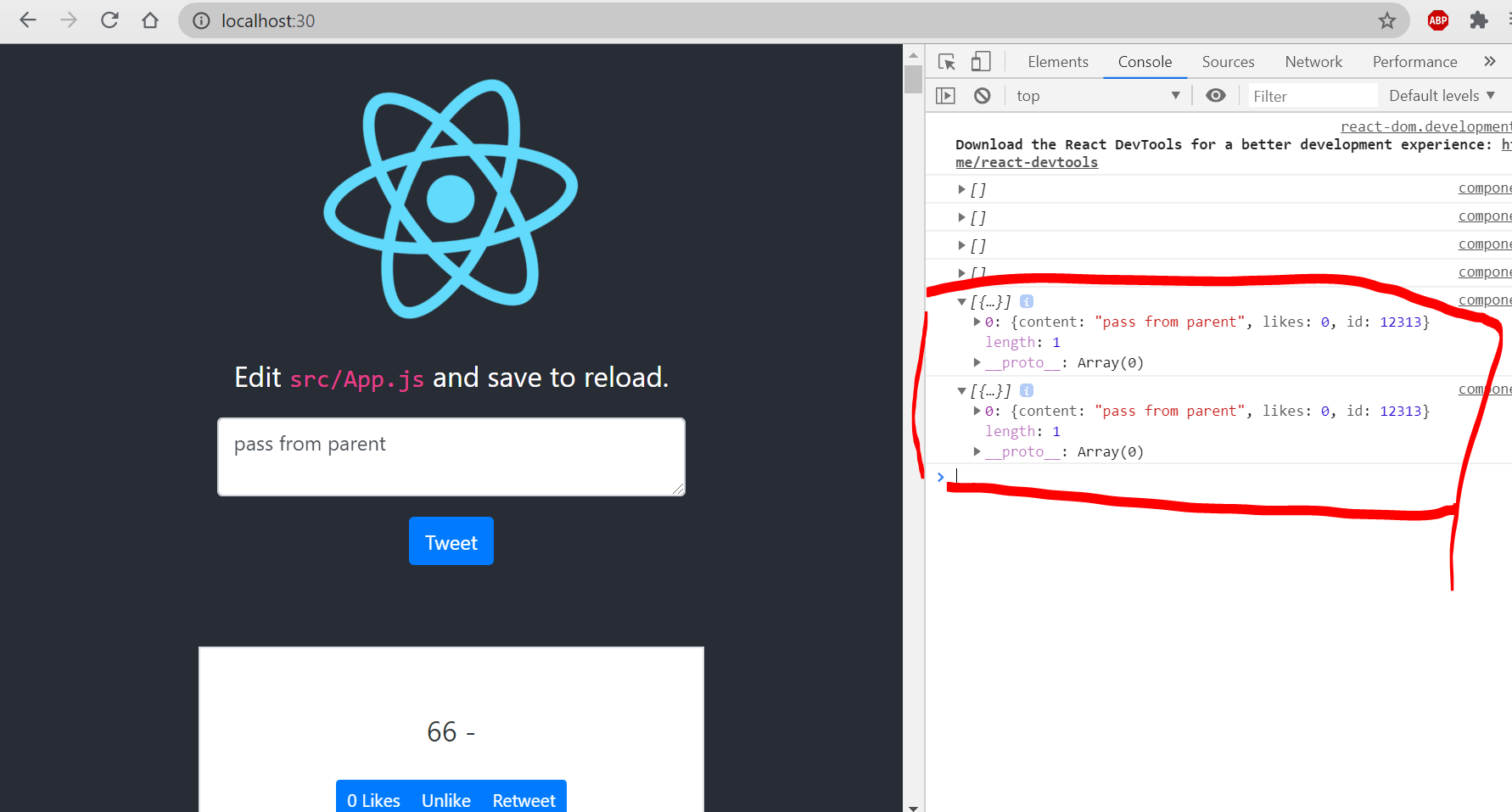Toggle the device toolbar in DevTools
Image resolution: width=1512 pixels, height=812 pixels.
pyautogui.click(x=981, y=62)
